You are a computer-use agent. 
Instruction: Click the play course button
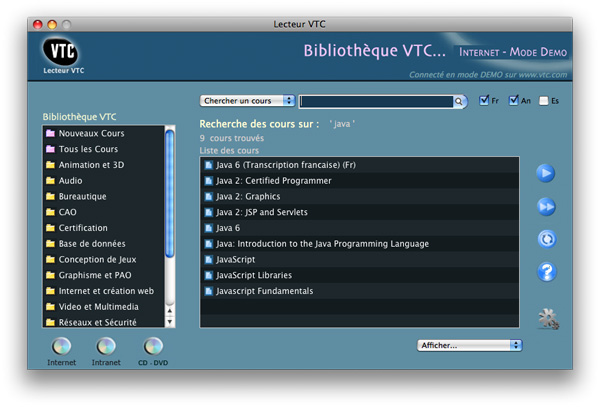[x=545, y=174]
